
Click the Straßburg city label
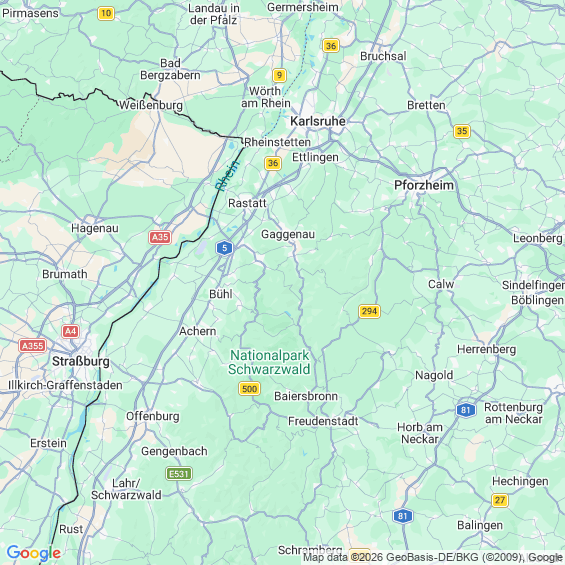(81, 361)
